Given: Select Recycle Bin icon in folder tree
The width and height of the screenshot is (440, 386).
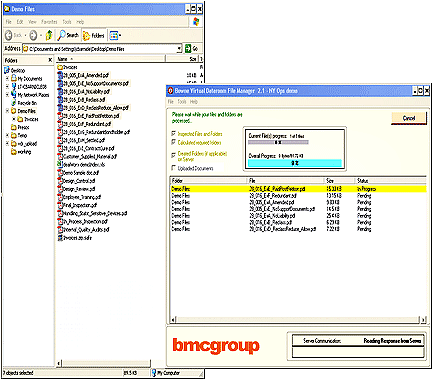Looking at the screenshot, I should [x=14, y=103].
